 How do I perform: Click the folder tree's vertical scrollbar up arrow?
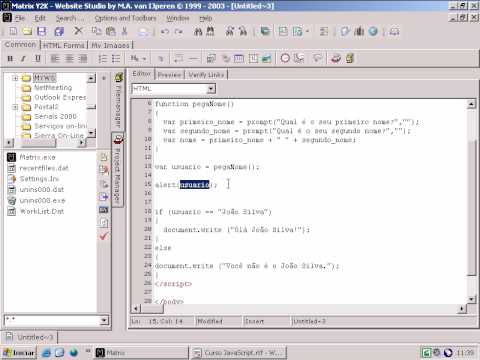[x=91, y=78]
